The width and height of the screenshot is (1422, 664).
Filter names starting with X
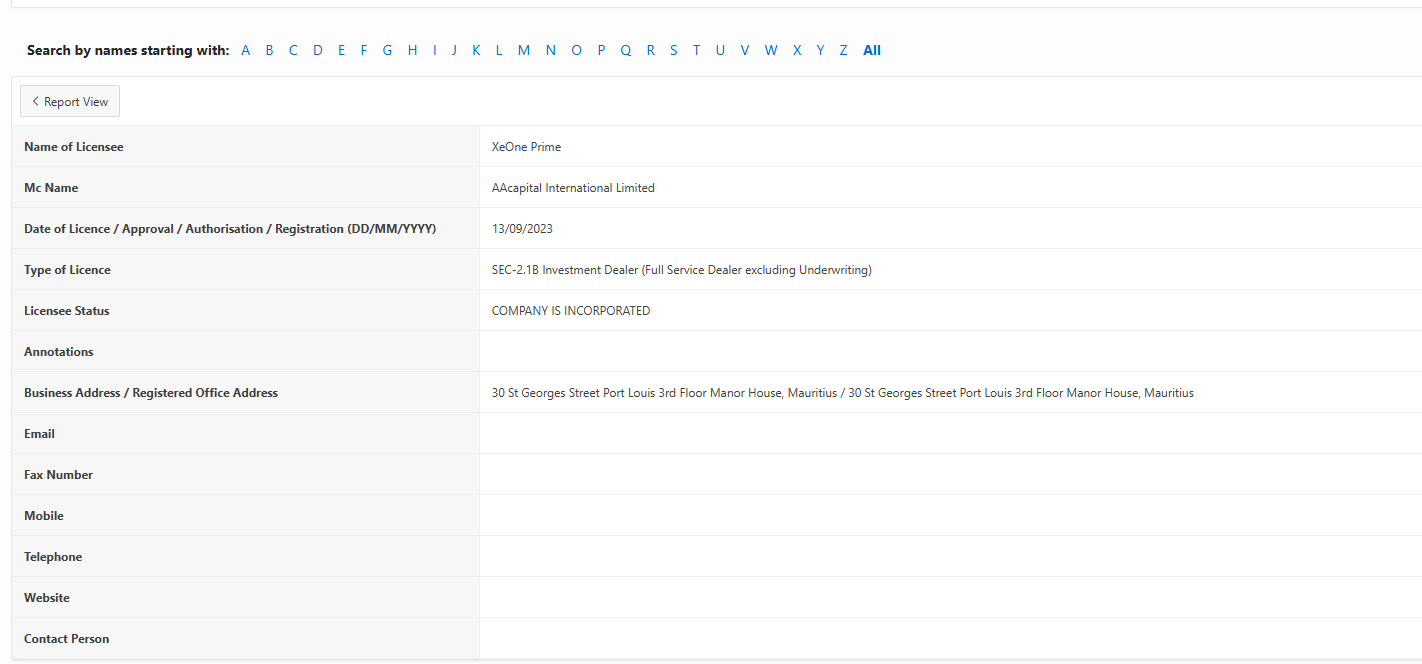[x=797, y=50]
